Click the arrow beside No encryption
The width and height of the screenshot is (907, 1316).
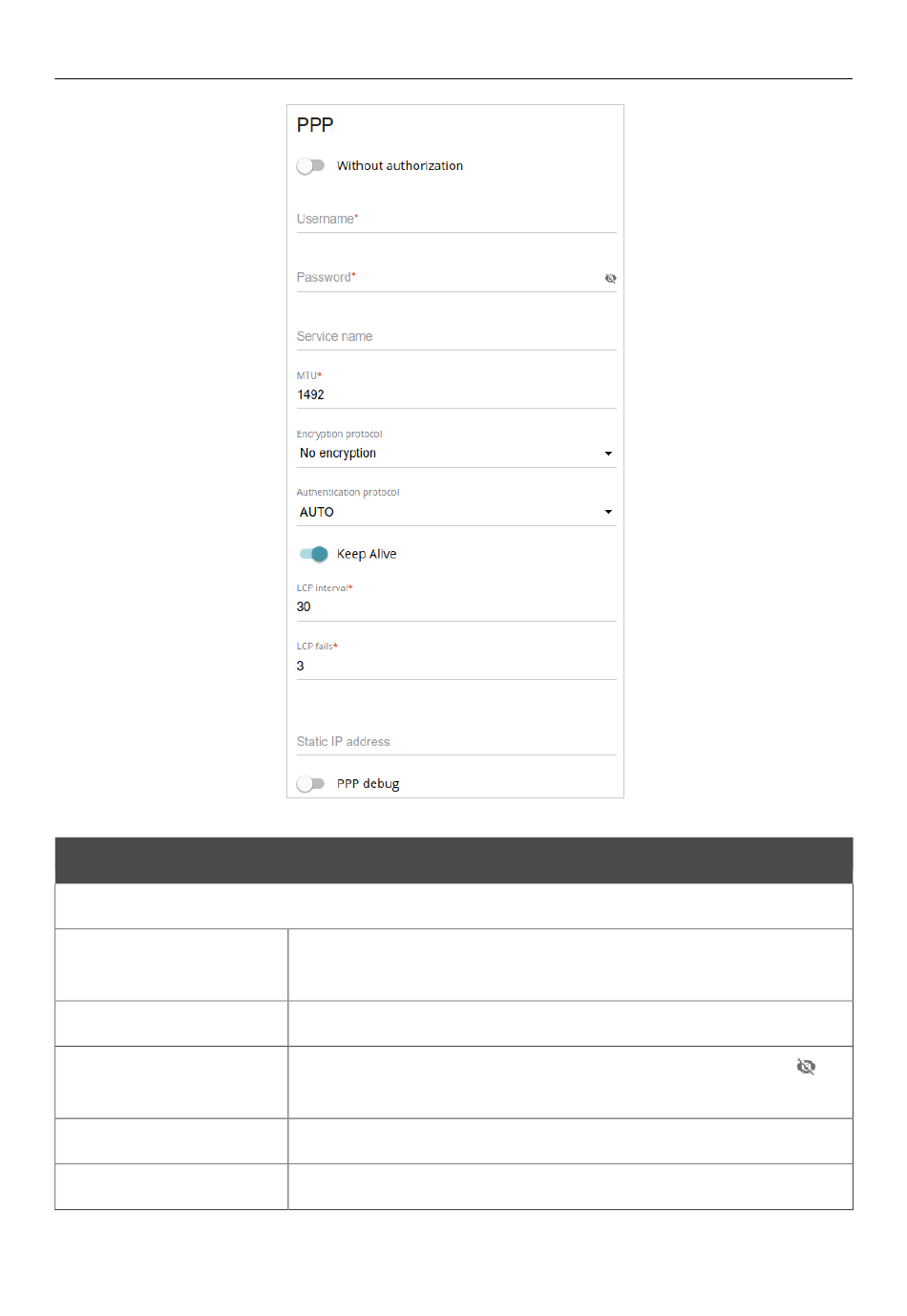(608, 454)
